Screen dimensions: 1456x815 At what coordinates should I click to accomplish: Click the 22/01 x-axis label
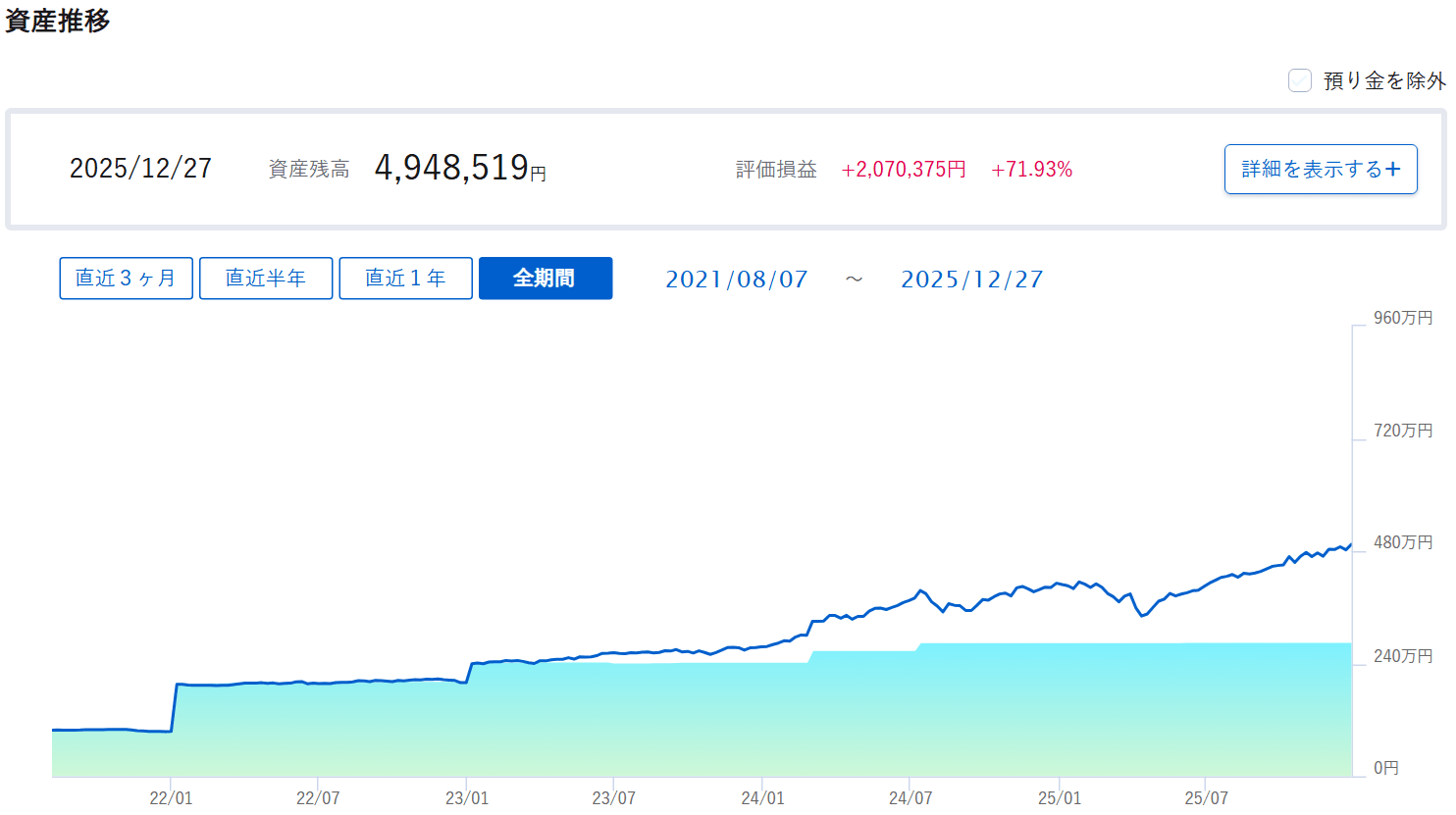[171, 797]
